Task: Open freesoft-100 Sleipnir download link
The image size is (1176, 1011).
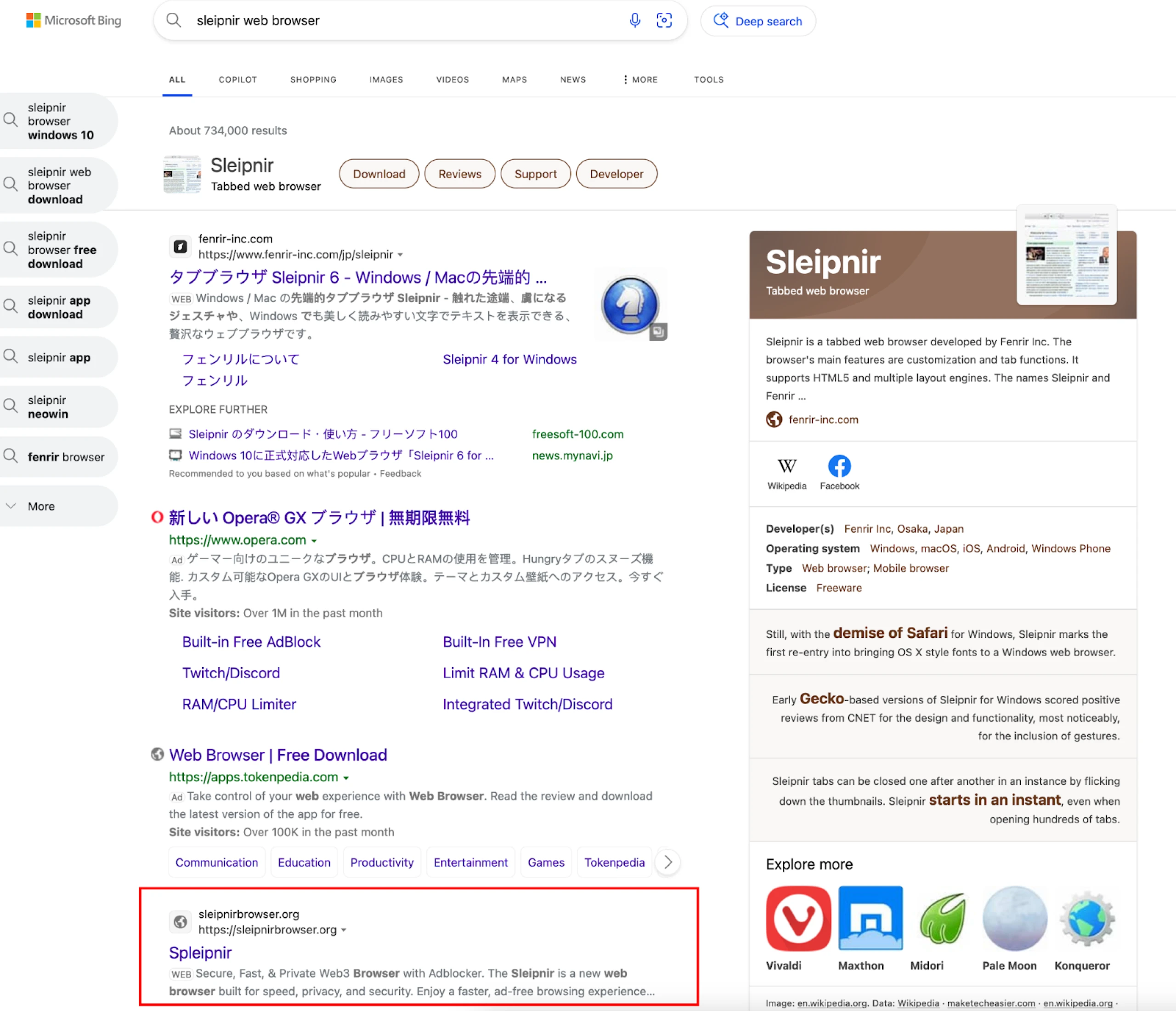Action: (322, 434)
